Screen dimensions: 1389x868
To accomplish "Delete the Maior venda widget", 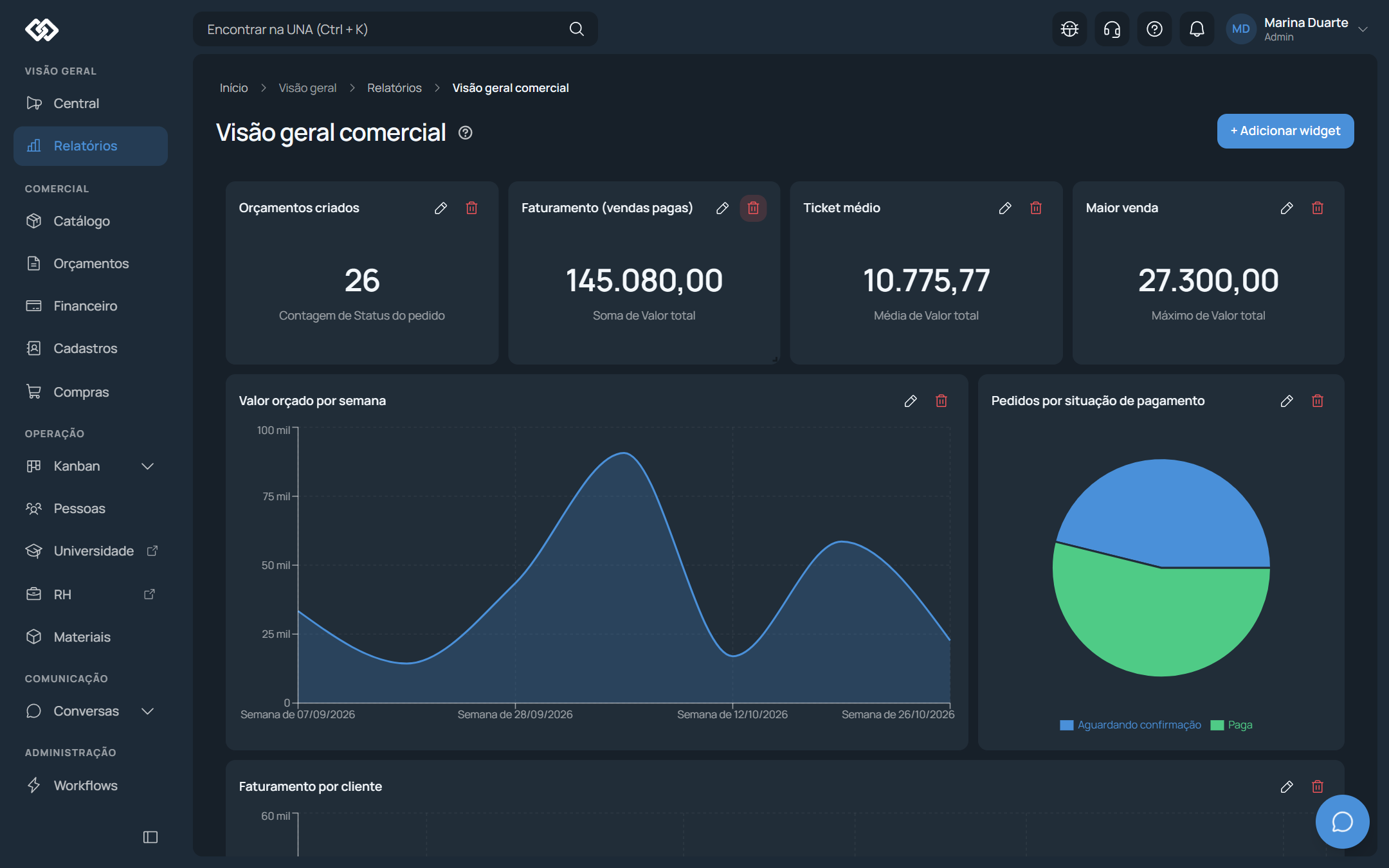I will click(1318, 208).
